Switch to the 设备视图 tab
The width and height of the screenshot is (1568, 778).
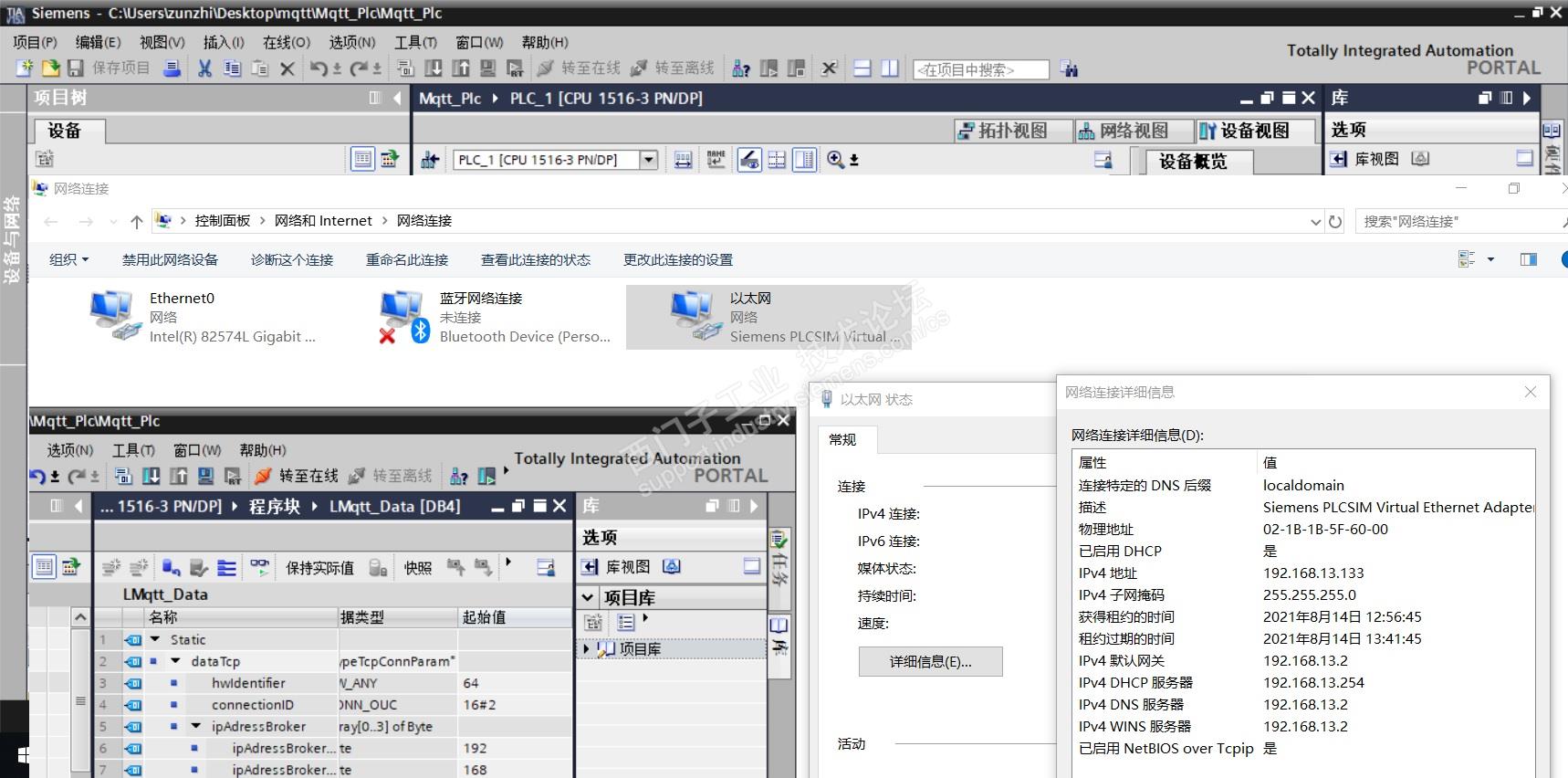point(1254,131)
